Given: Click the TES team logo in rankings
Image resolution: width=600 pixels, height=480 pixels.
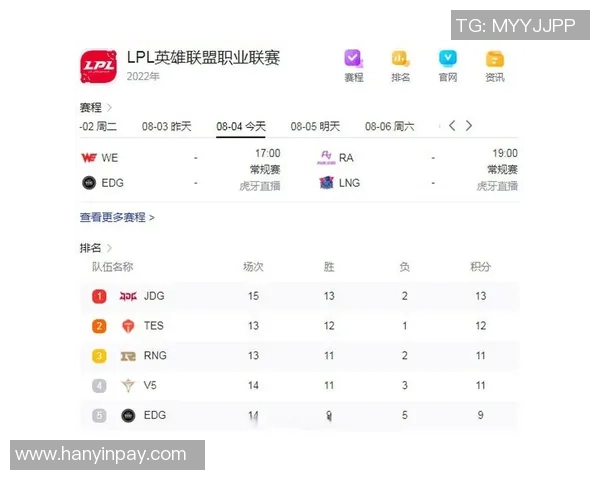Looking at the screenshot, I should click(x=128, y=326).
